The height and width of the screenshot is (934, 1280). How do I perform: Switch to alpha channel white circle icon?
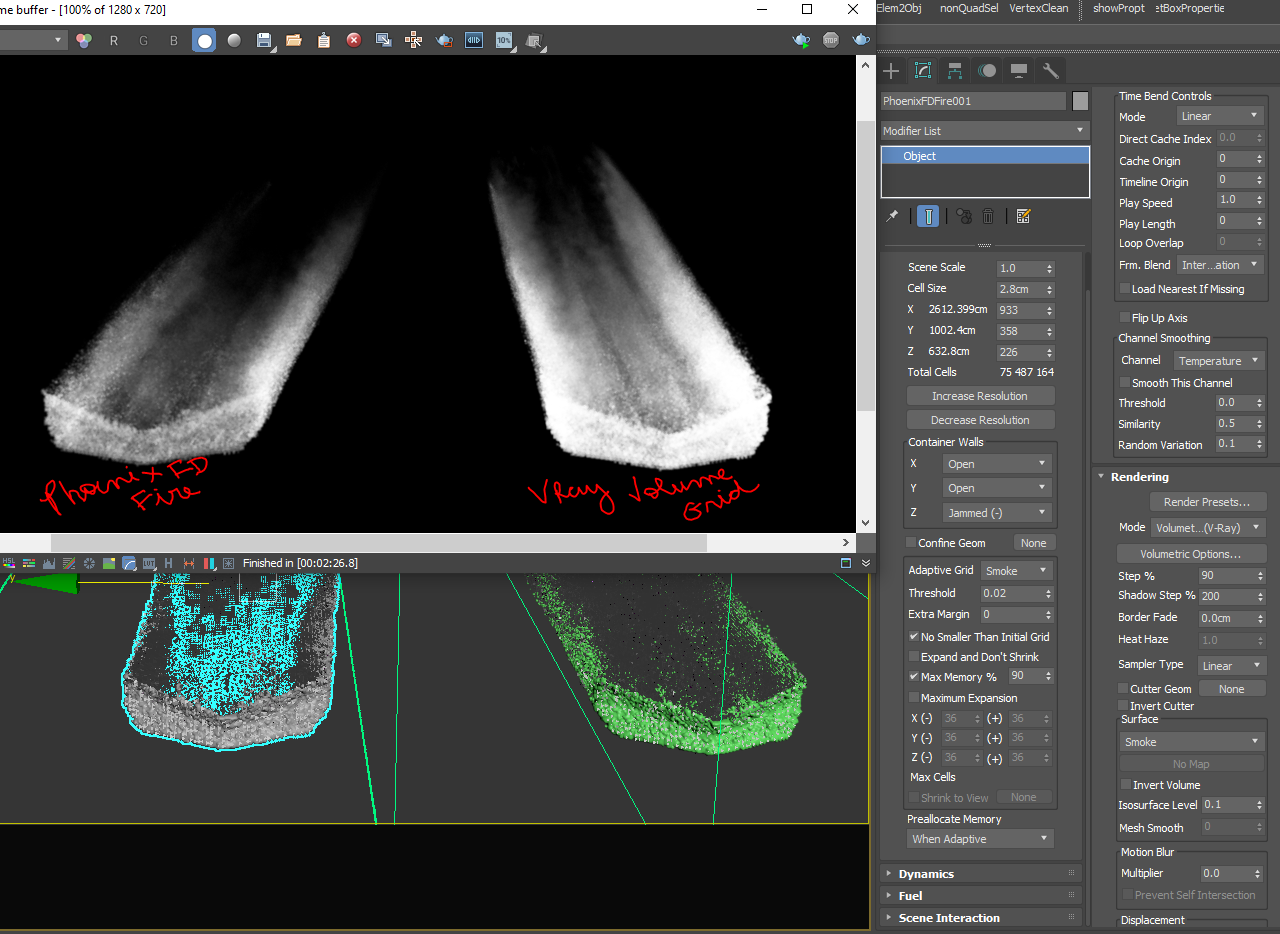click(204, 40)
